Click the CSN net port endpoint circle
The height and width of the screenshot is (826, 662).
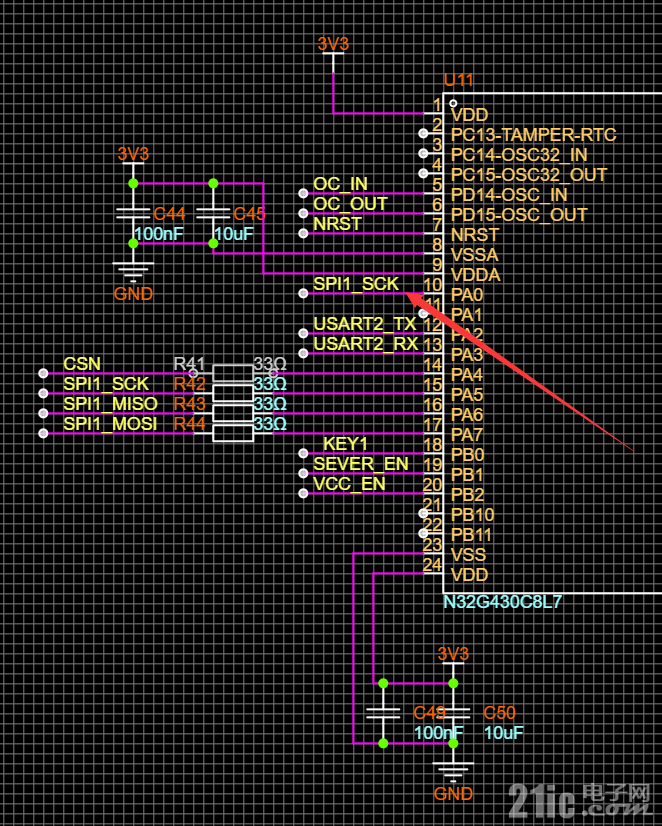pyautogui.click(x=43, y=373)
